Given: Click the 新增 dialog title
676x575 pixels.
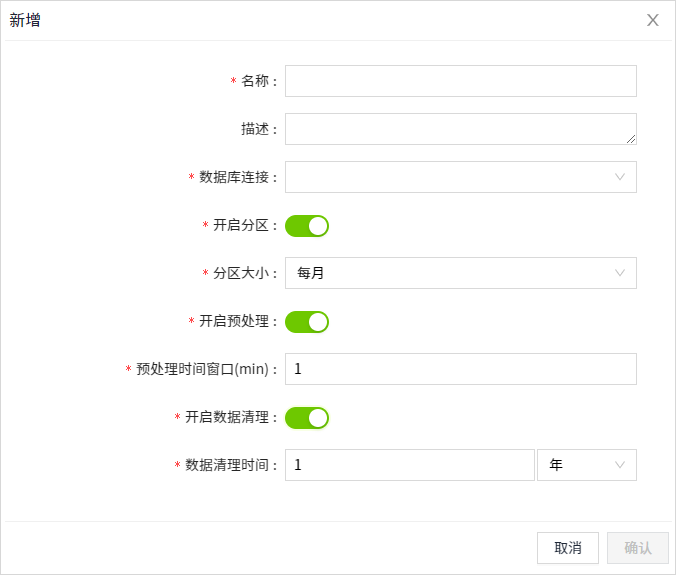Looking at the screenshot, I should point(26,20).
